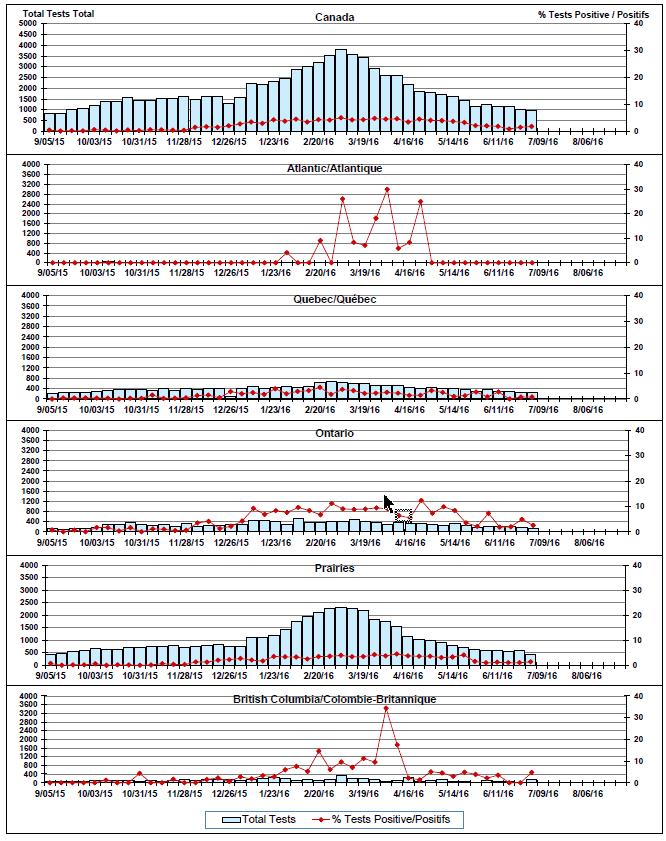Click the highest red peak in Atlantic chart
The height and width of the screenshot is (841, 666).
pyautogui.click(x=387, y=190)
